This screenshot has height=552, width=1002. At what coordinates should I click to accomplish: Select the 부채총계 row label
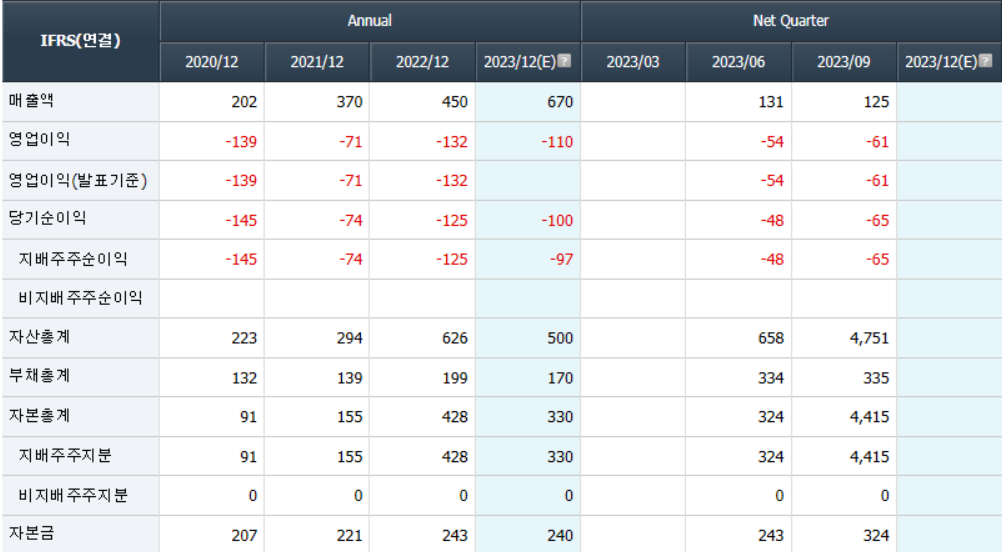tap(39, 376)
